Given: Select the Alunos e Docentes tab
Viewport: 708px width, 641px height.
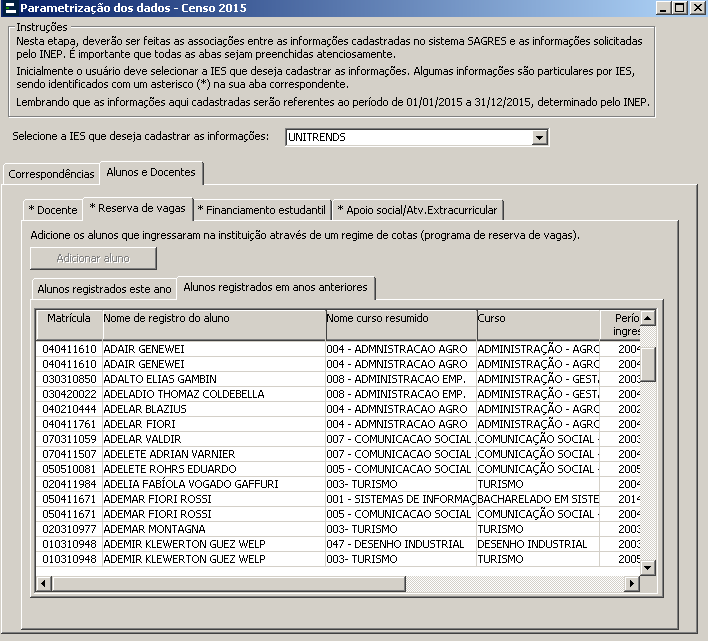Looking at the screenshot, I should [x=152, y=173].
